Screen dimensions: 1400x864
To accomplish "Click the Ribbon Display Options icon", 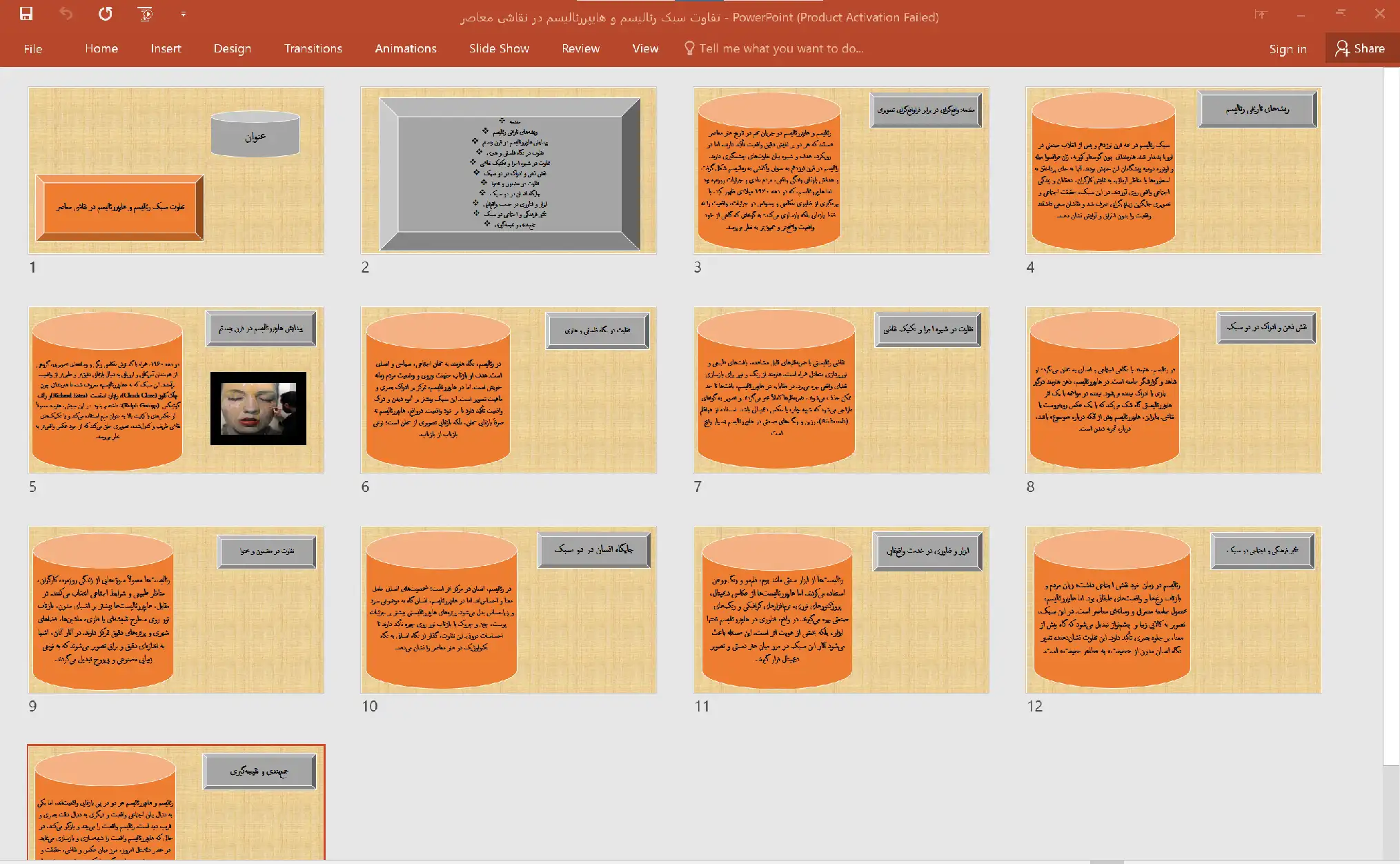I will point(1261,14).
